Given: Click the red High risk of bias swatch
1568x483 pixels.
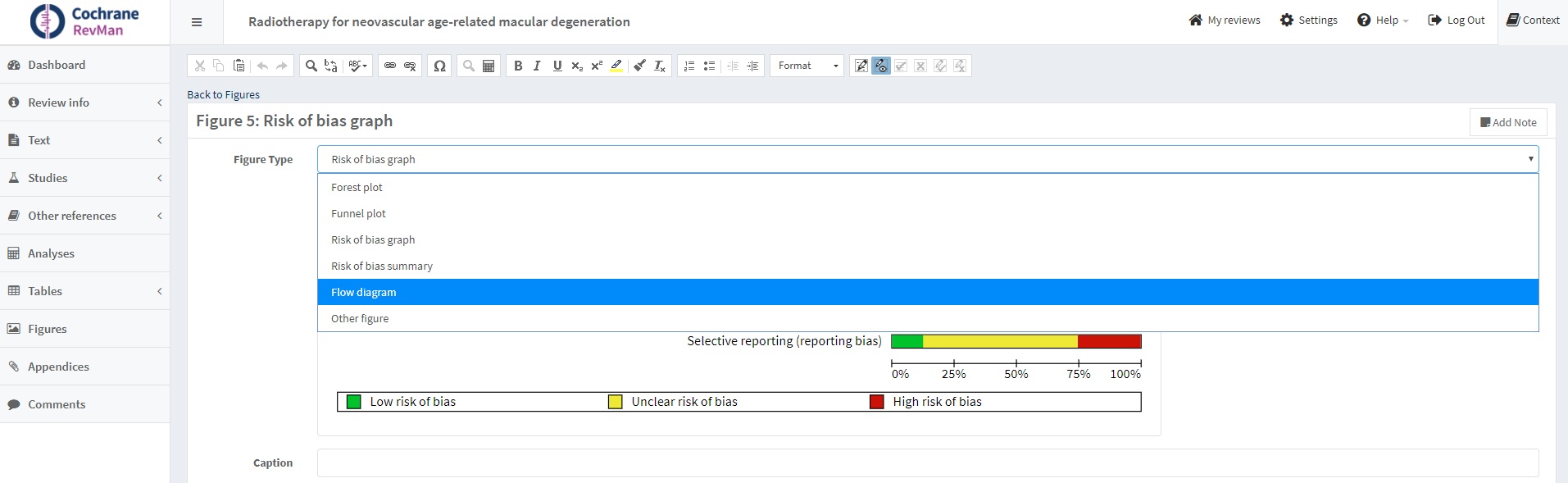Looking at the screenshot, I should 876,402.
